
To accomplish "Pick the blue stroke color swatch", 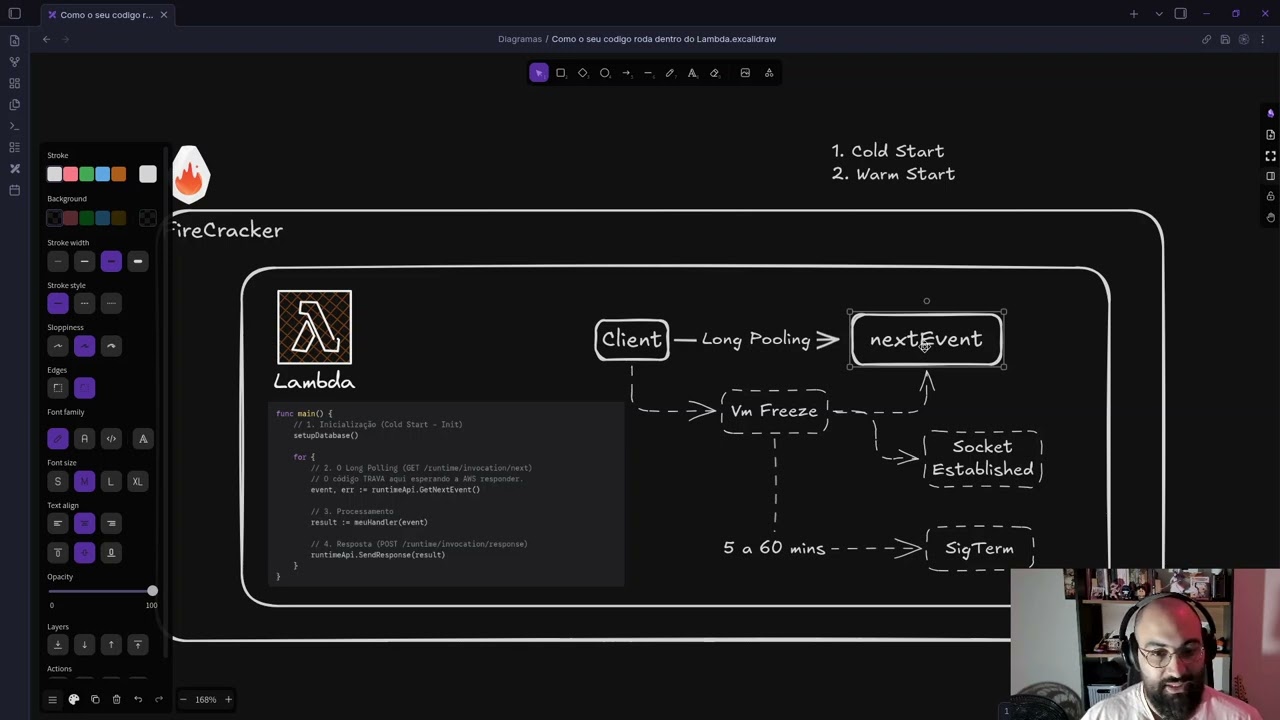I will tap(102, 174).
